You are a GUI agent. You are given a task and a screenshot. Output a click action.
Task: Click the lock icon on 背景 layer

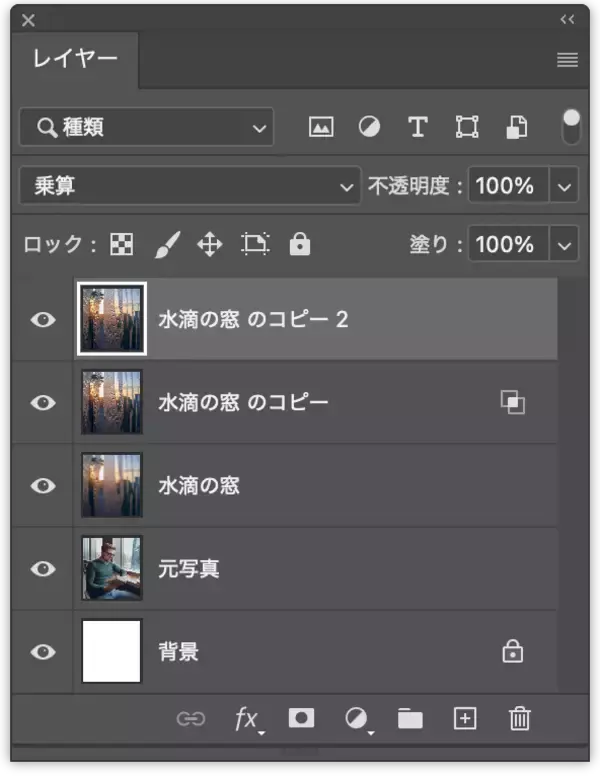point(512,651)
